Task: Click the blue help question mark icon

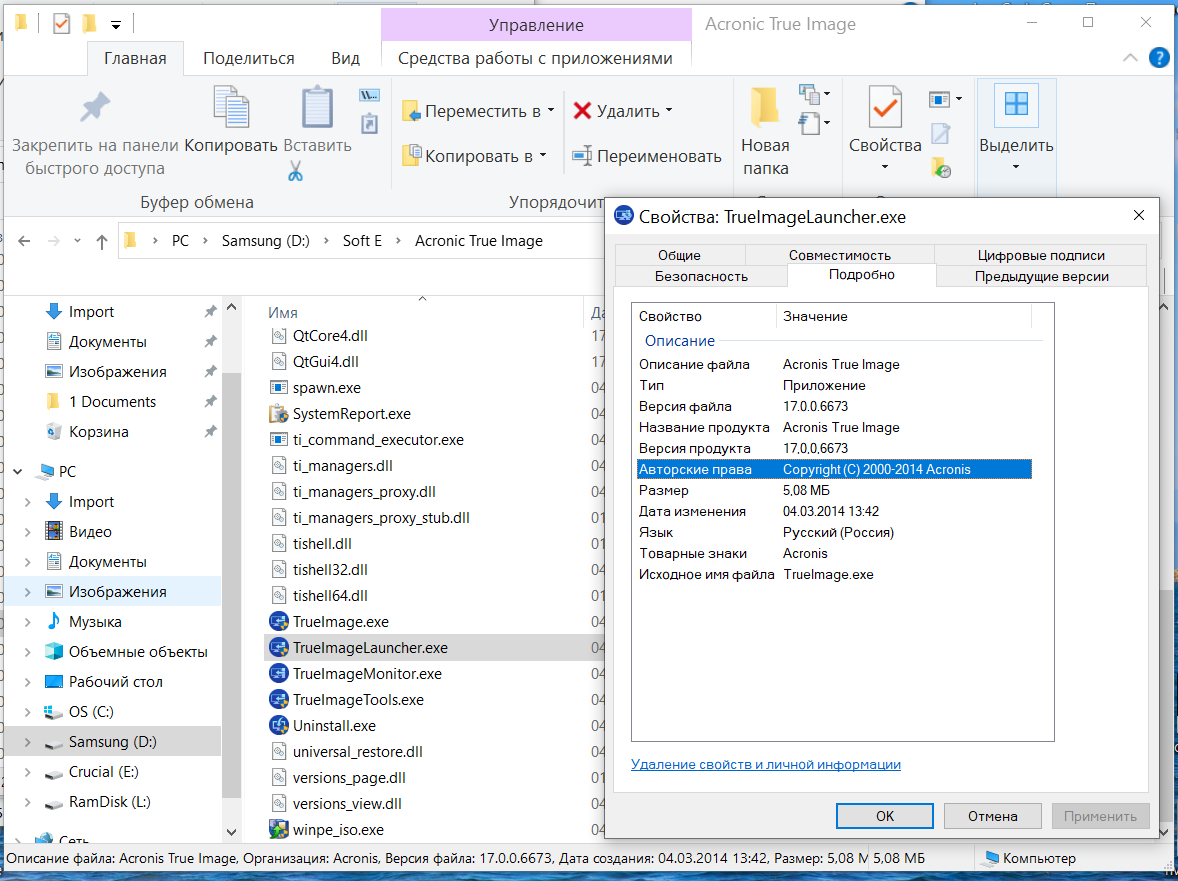Action: point(1159,58)
